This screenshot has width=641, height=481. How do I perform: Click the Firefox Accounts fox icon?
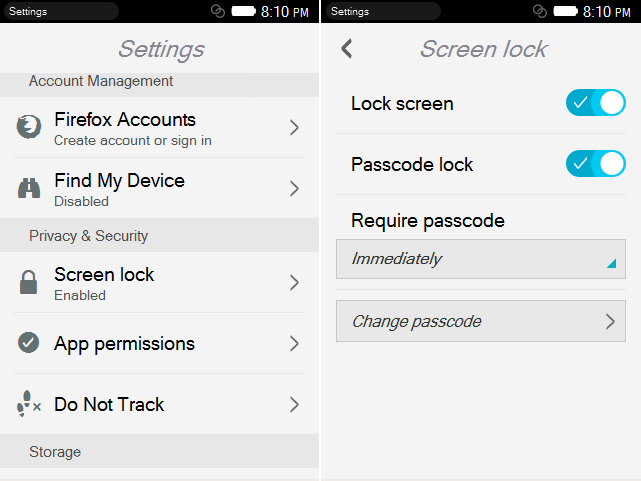click(x=29, y=127)
